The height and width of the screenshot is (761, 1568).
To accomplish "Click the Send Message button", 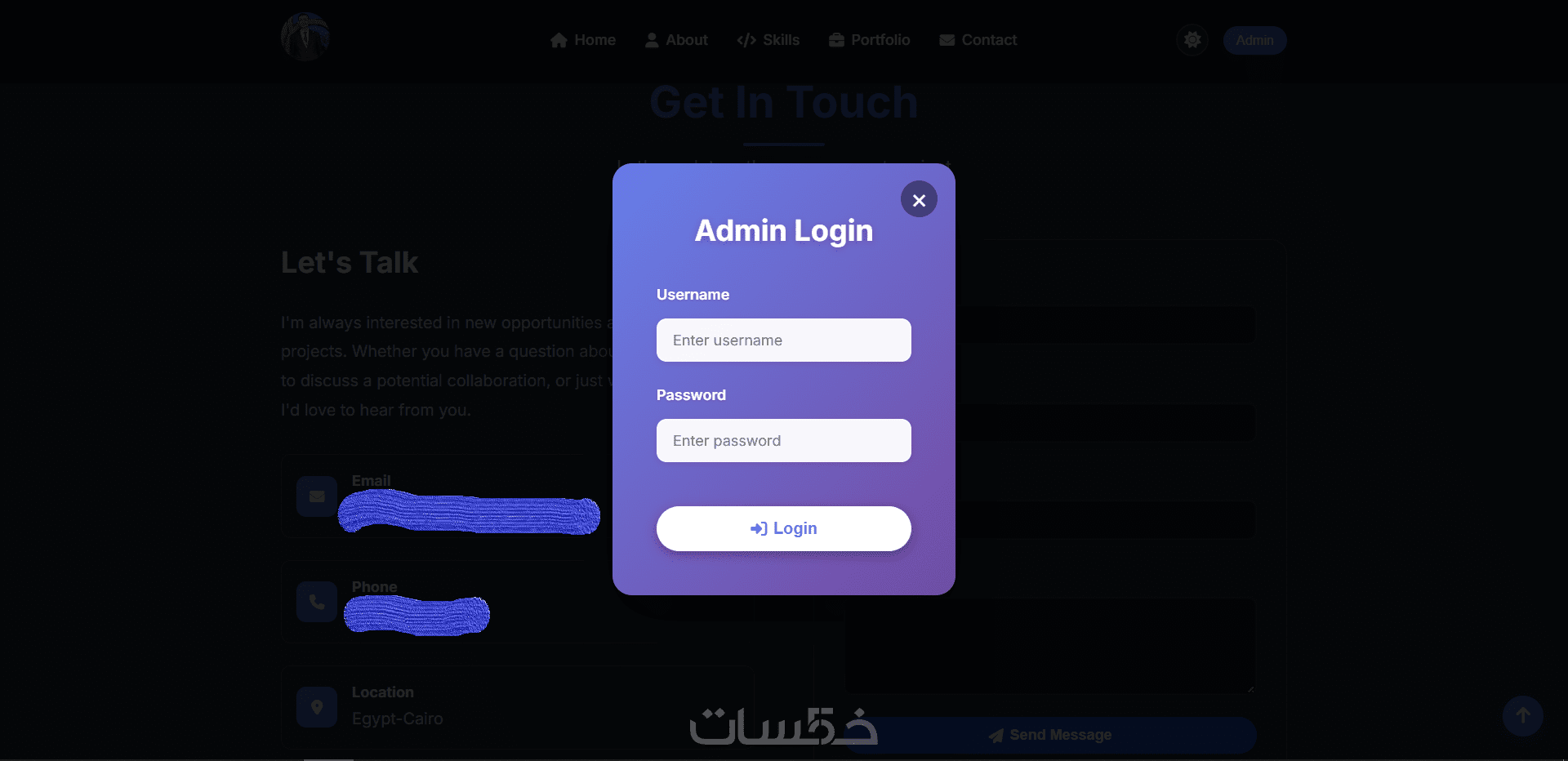I will [x=1050, y=735].
